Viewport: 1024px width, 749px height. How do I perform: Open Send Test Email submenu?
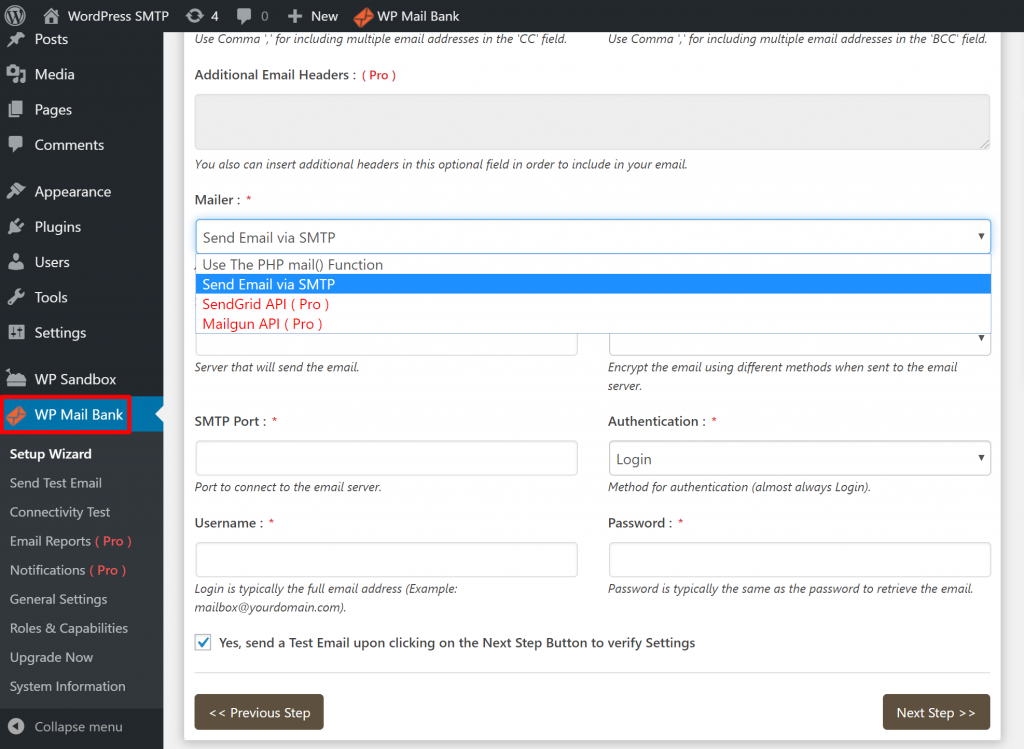(x=56, y=483)
